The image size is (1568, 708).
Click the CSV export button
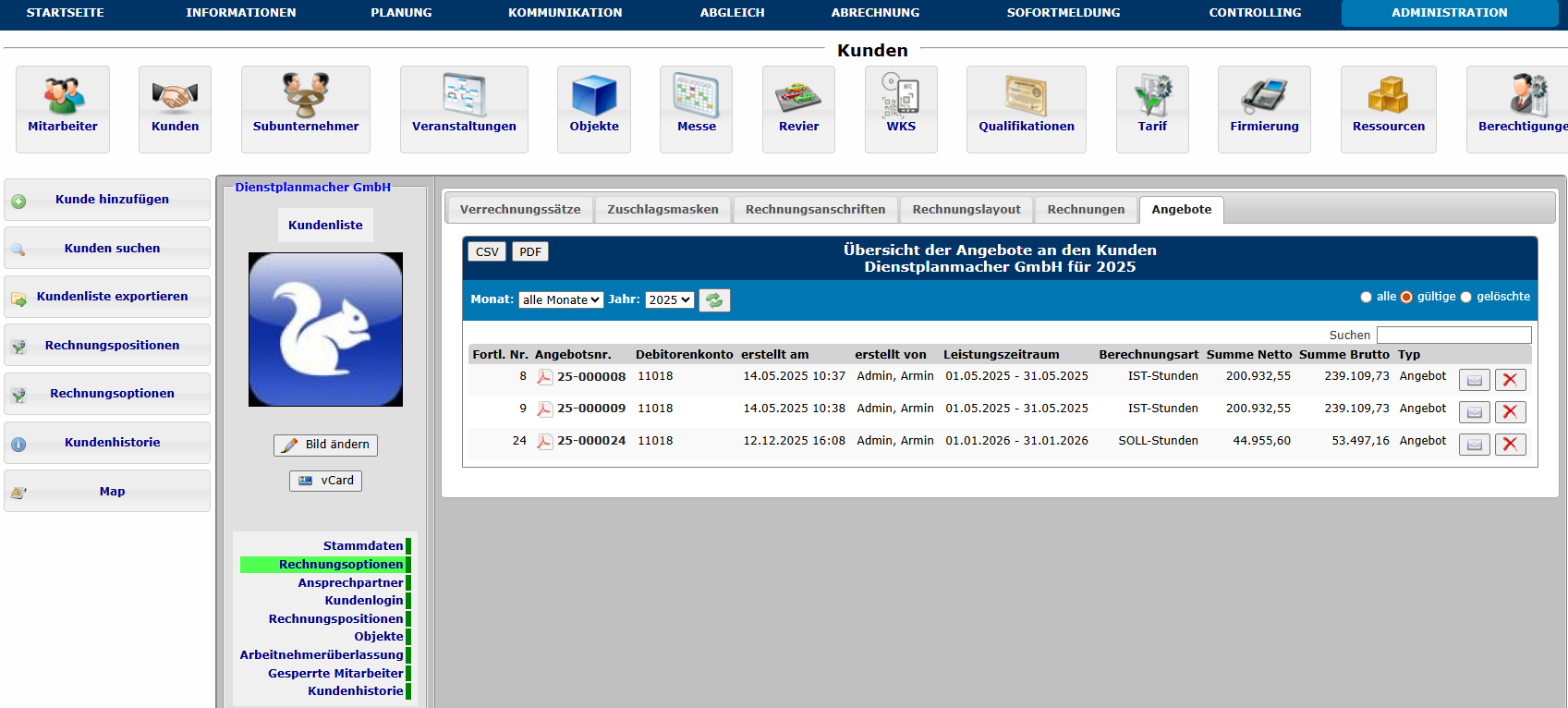487,252
